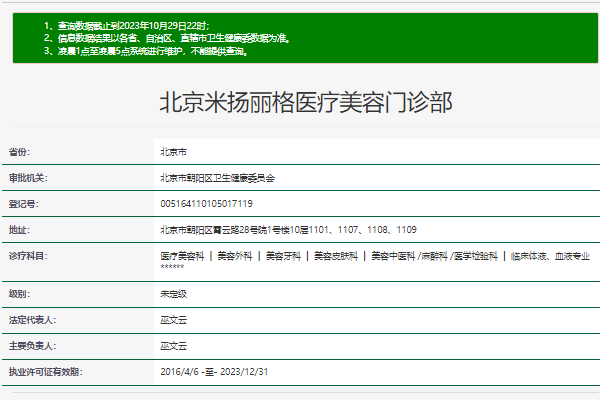The height and width of the screenshot is (400, 600).
Task: Click 美容外科 in the department list
Action: [235, 256]
